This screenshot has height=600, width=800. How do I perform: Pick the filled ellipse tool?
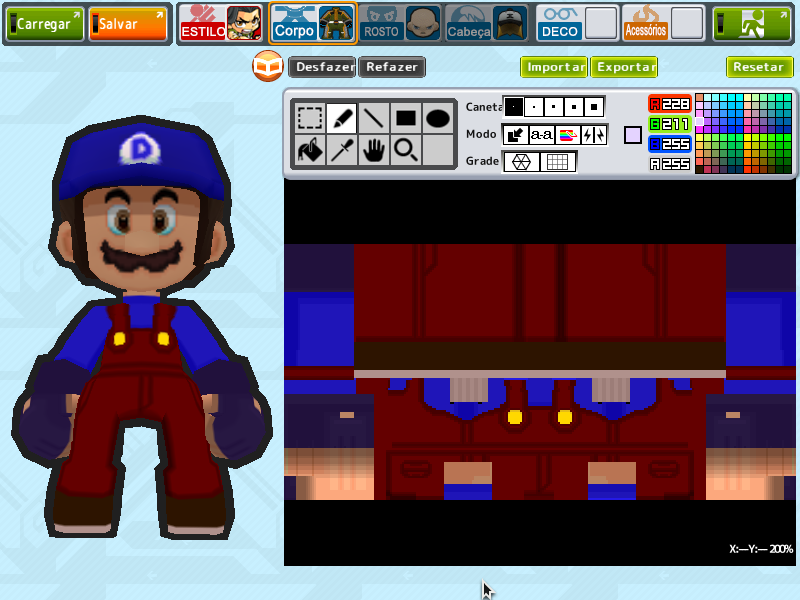pos(438,118)
